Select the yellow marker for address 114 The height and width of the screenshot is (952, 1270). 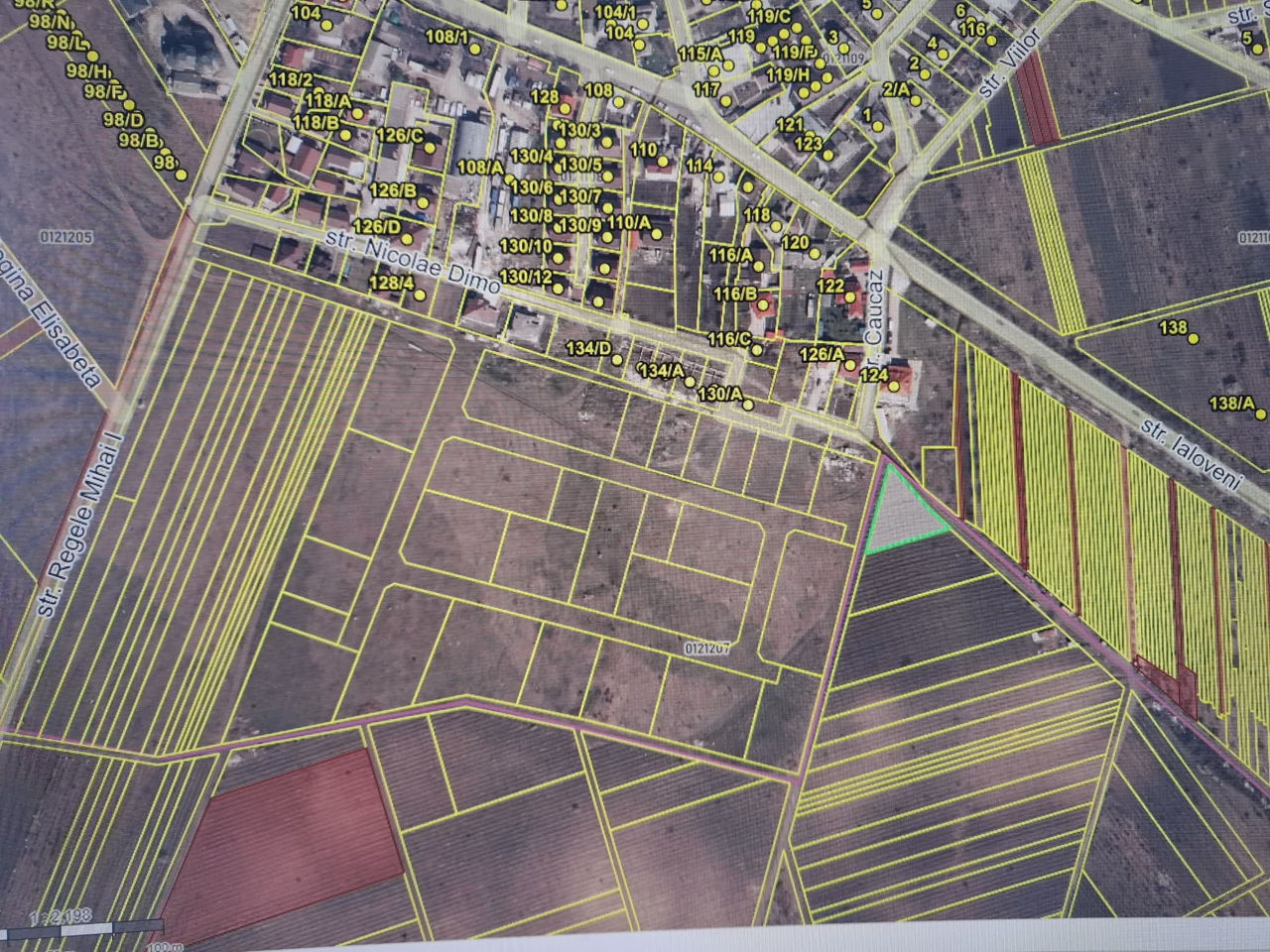click(x=718, y=177)
